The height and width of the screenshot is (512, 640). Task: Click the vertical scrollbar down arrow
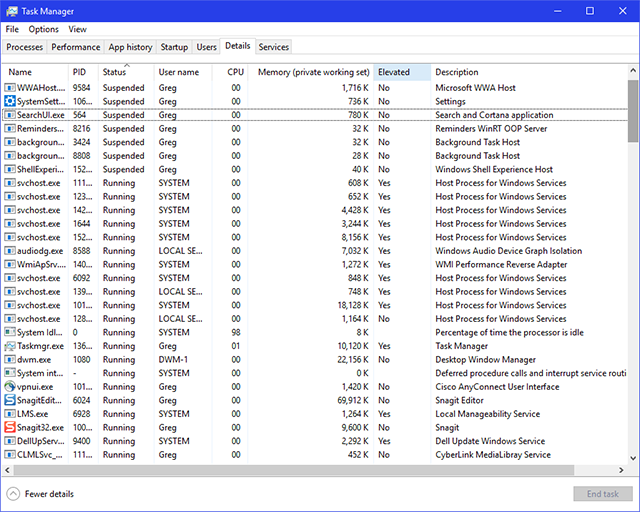(633, 459)
